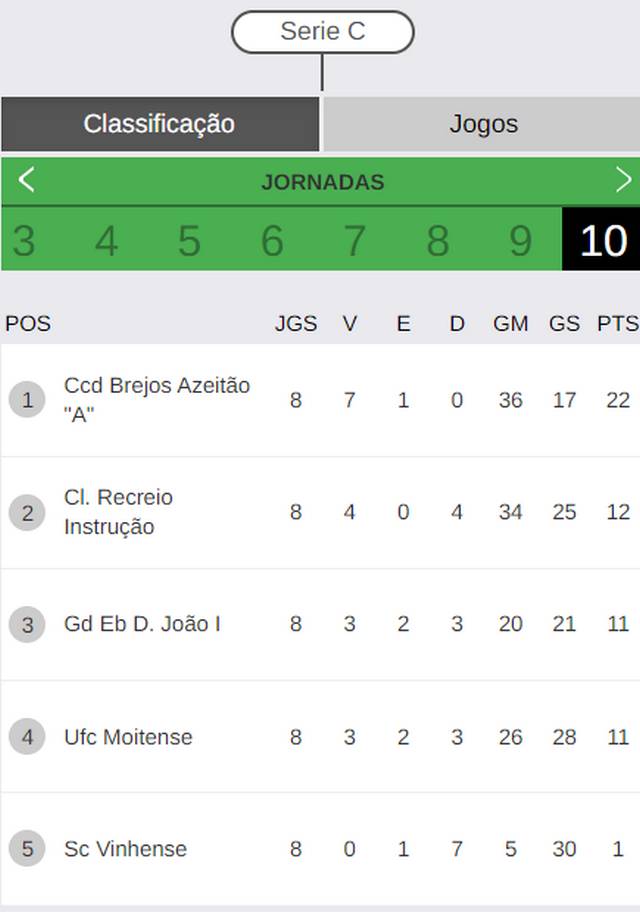Select jornada 4

(x=106, y=240)
